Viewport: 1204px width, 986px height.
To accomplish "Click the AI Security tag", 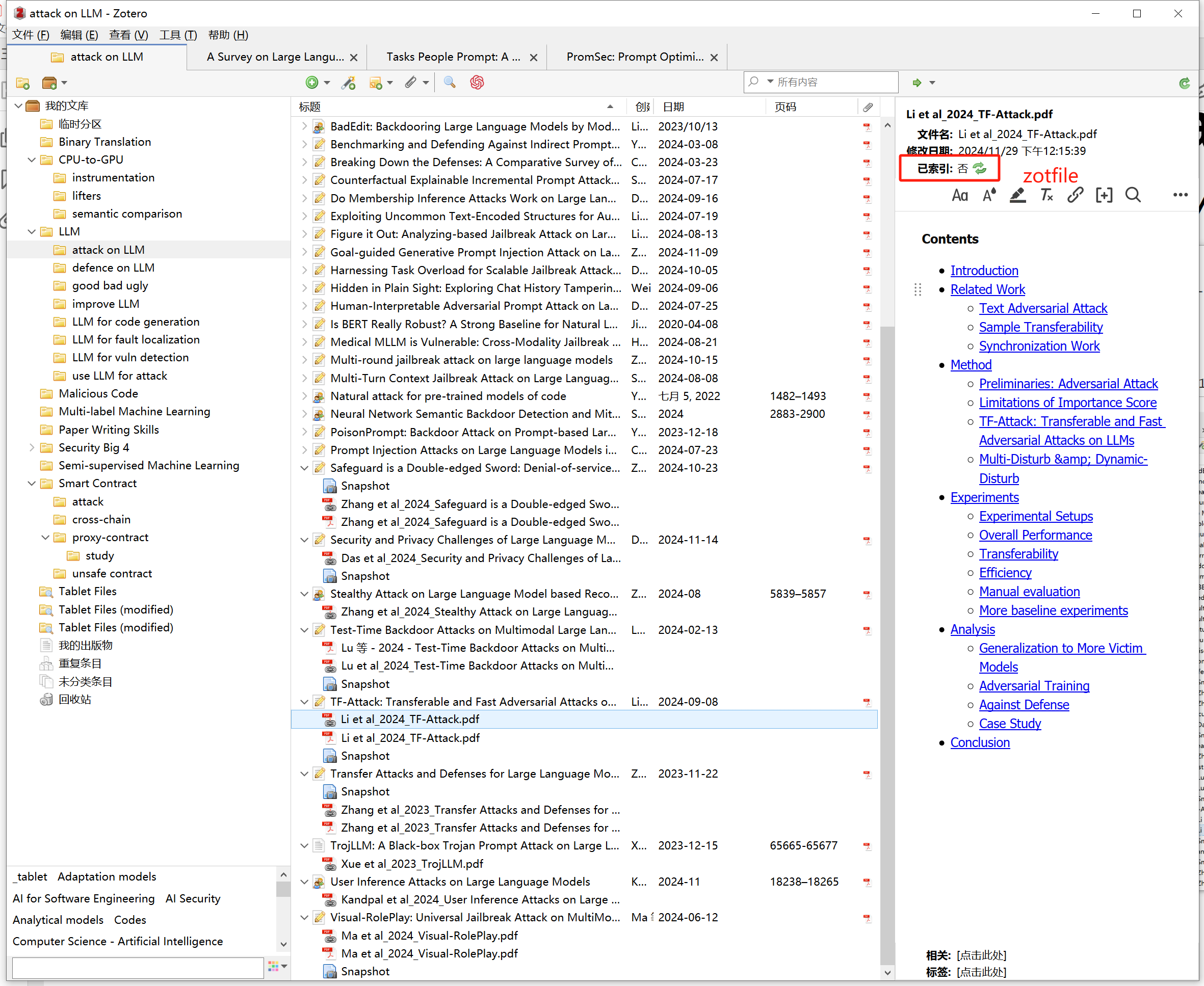I will tap(193, 898).
